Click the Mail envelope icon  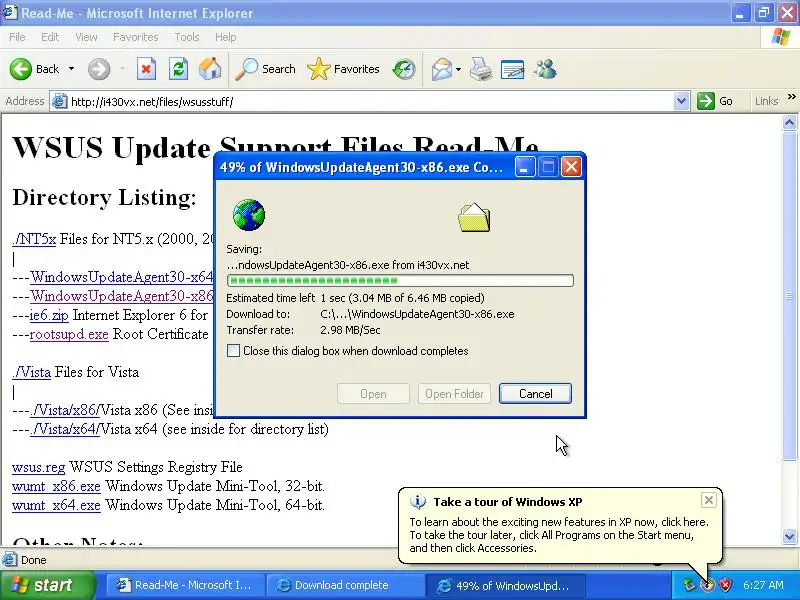[441, 69]
